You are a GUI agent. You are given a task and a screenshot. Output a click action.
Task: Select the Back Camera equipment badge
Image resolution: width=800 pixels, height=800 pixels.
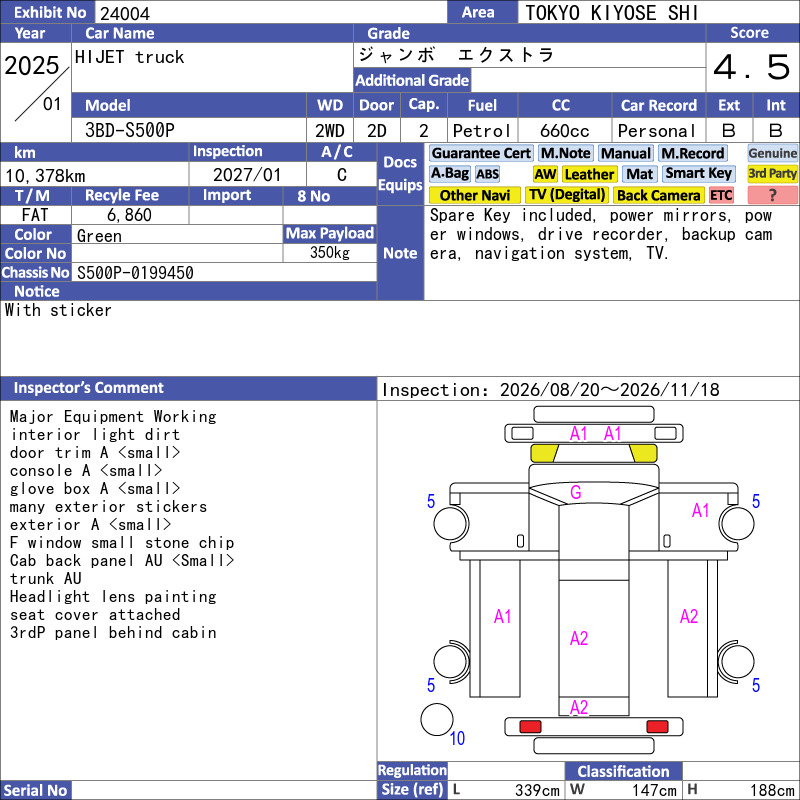pyautogui.click(x=658, y=195)
